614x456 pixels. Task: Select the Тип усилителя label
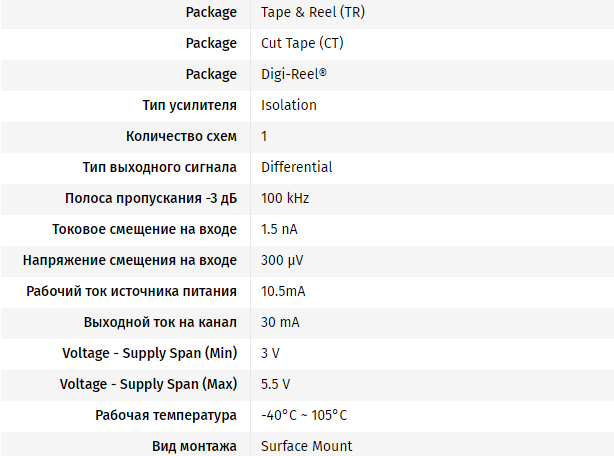coord(190,105)
